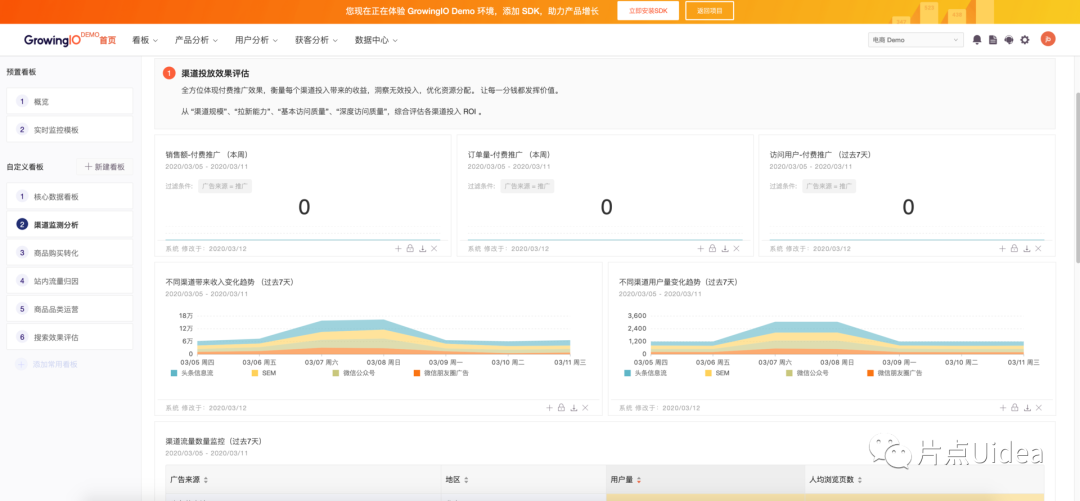Toggle SEM series in the revenue trend legend
1080x501 pixels.
click(x=264, y=373)
